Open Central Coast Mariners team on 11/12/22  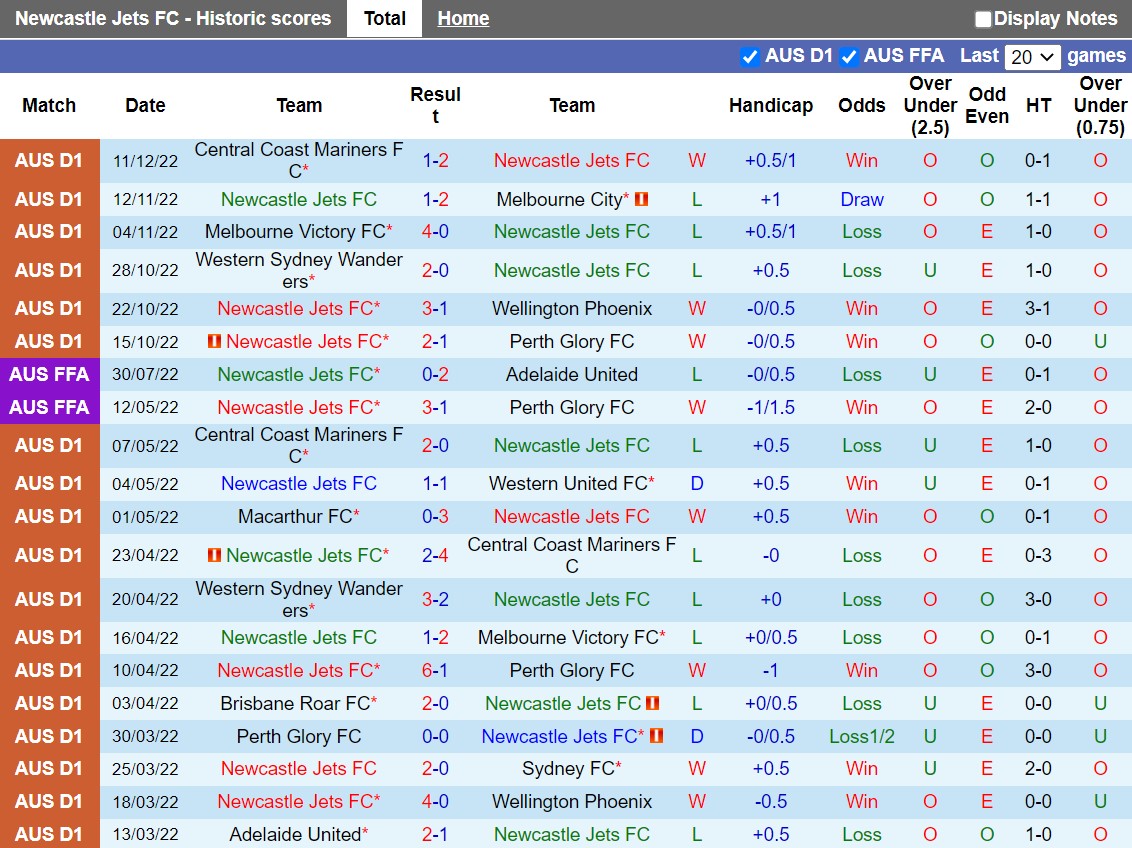click(x=299, y=160)
